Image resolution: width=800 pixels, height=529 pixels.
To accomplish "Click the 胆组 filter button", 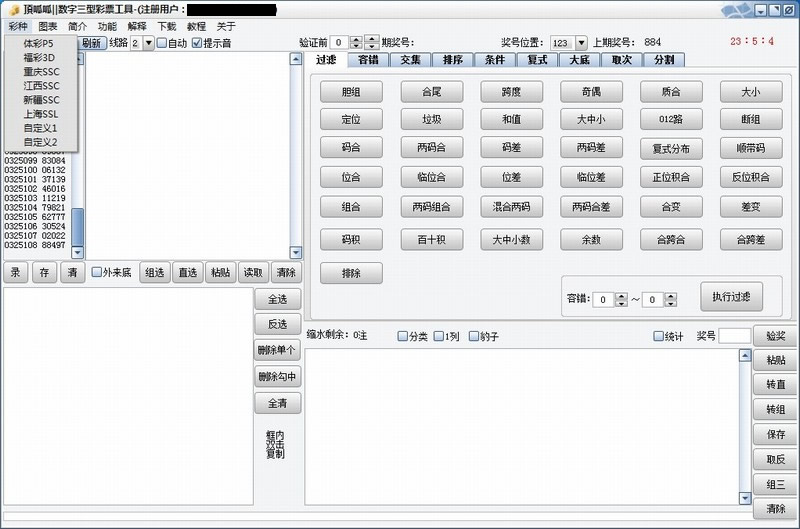I will point(351,92).
